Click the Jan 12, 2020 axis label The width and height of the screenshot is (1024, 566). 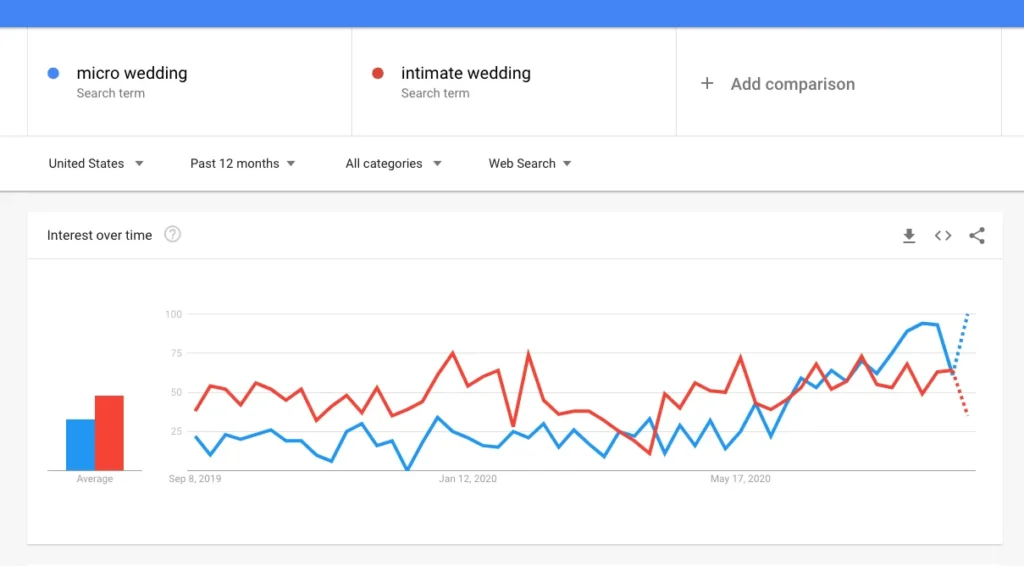tap(468, 479)
